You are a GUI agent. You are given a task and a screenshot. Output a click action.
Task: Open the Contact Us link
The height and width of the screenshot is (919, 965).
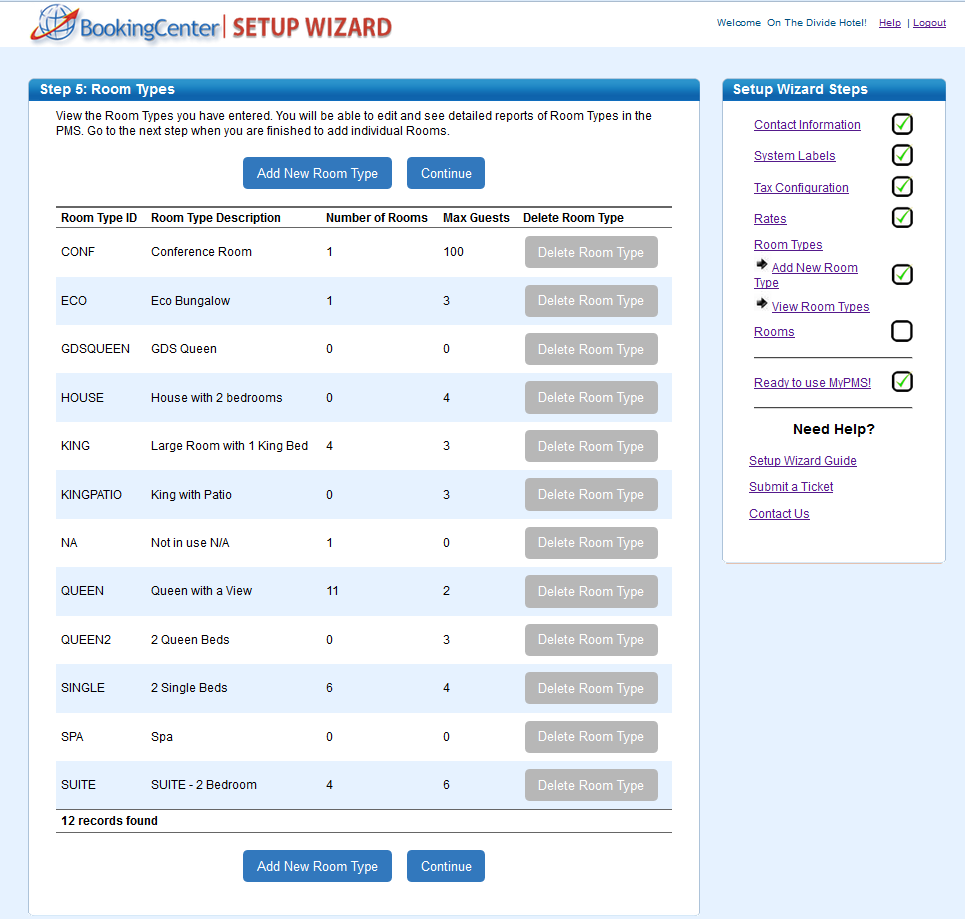click(x=779, y=514)
